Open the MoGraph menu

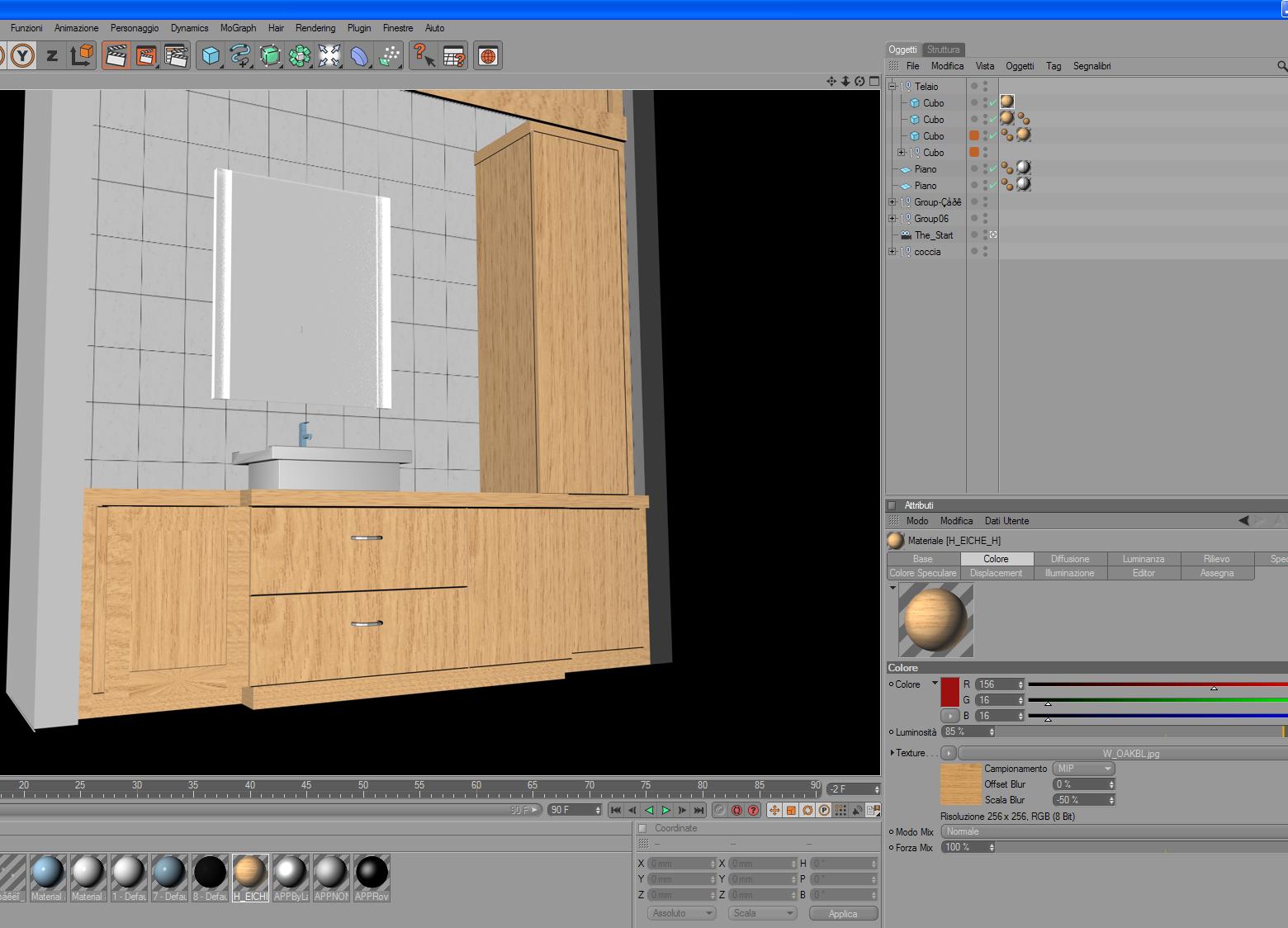coord(238,28)
